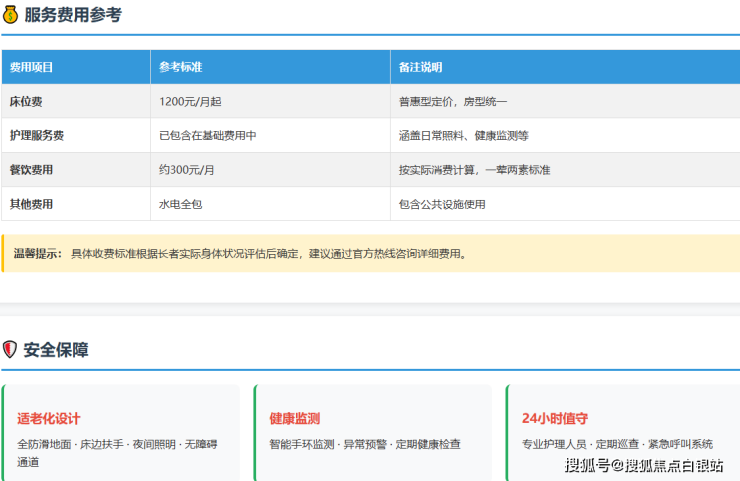The height and width of the screenshot is (481, 740).
Task: Click the 涵盖日常照料、健康监测等 remark cell
Action: click(x=463, y=135)
